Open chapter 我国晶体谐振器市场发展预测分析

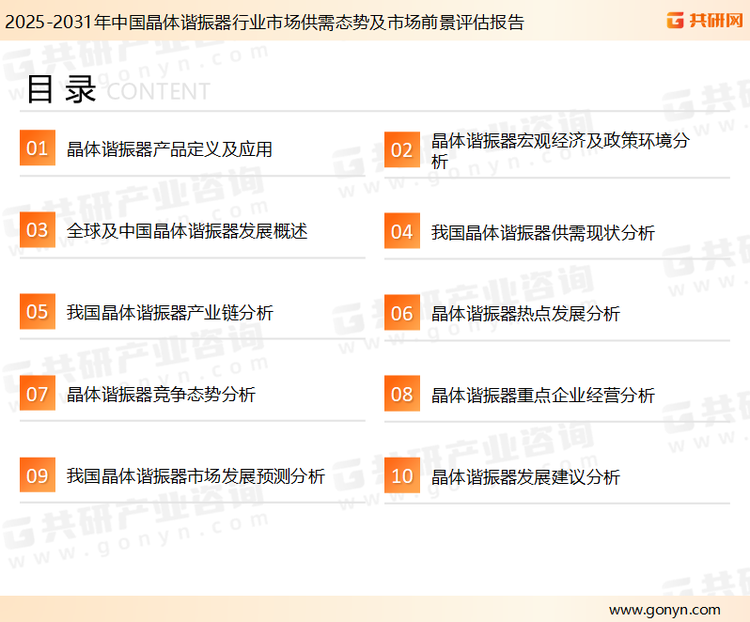coord(196,476)
